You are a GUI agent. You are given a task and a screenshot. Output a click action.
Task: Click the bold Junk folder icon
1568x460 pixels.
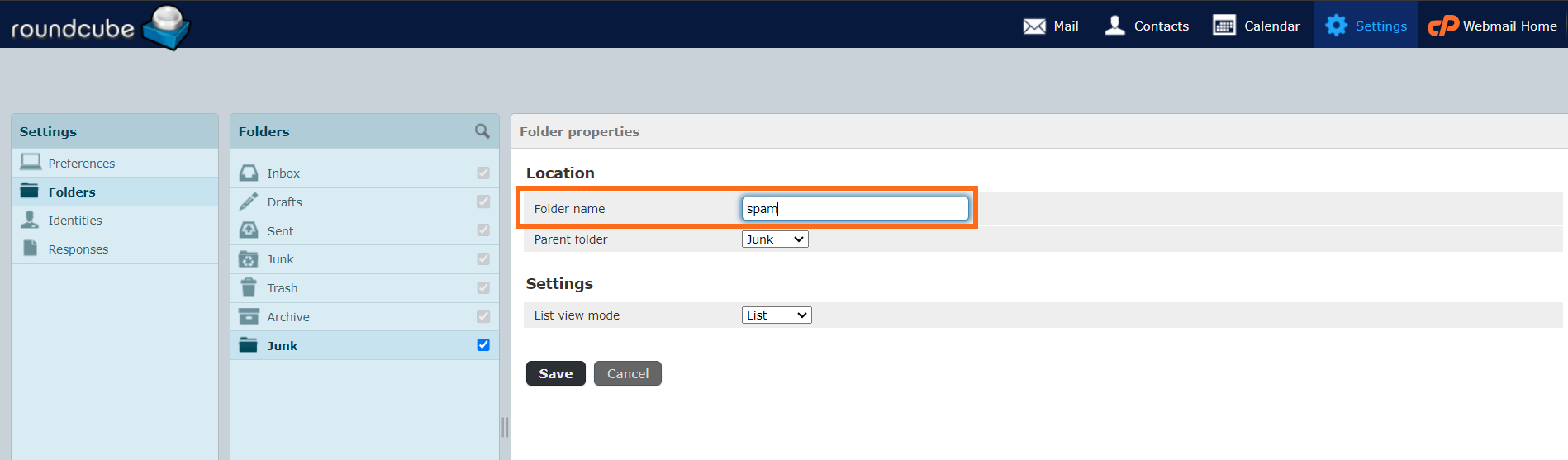click(249, 345)
